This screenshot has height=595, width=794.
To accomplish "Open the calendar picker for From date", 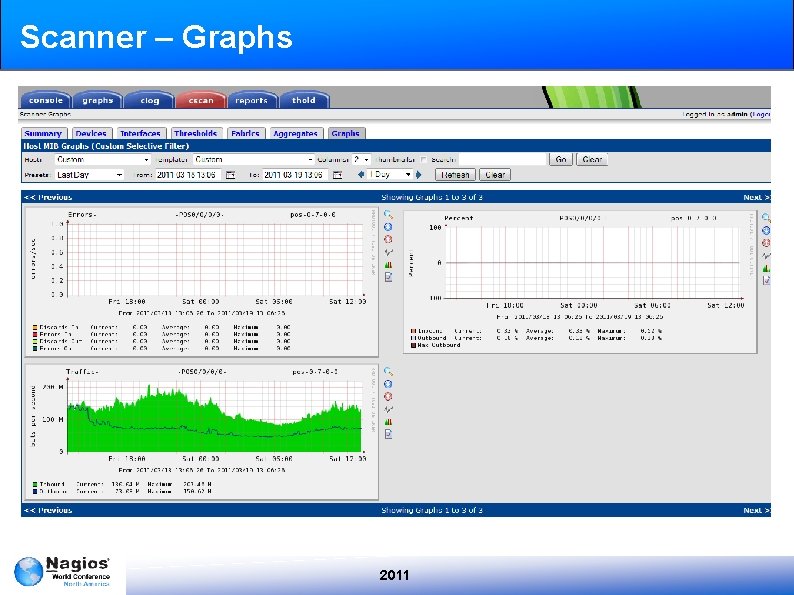I will 230,175.
